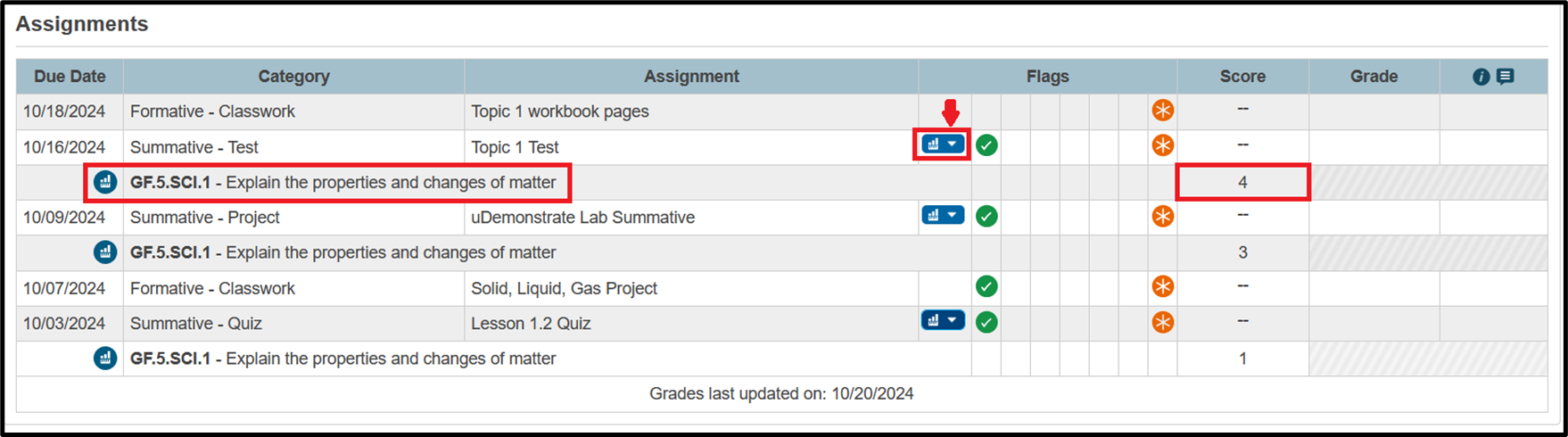Click the Due Date column header
Image resolution: width=1568 pixels, height=437 pixels.
click(x=70, y=77)
